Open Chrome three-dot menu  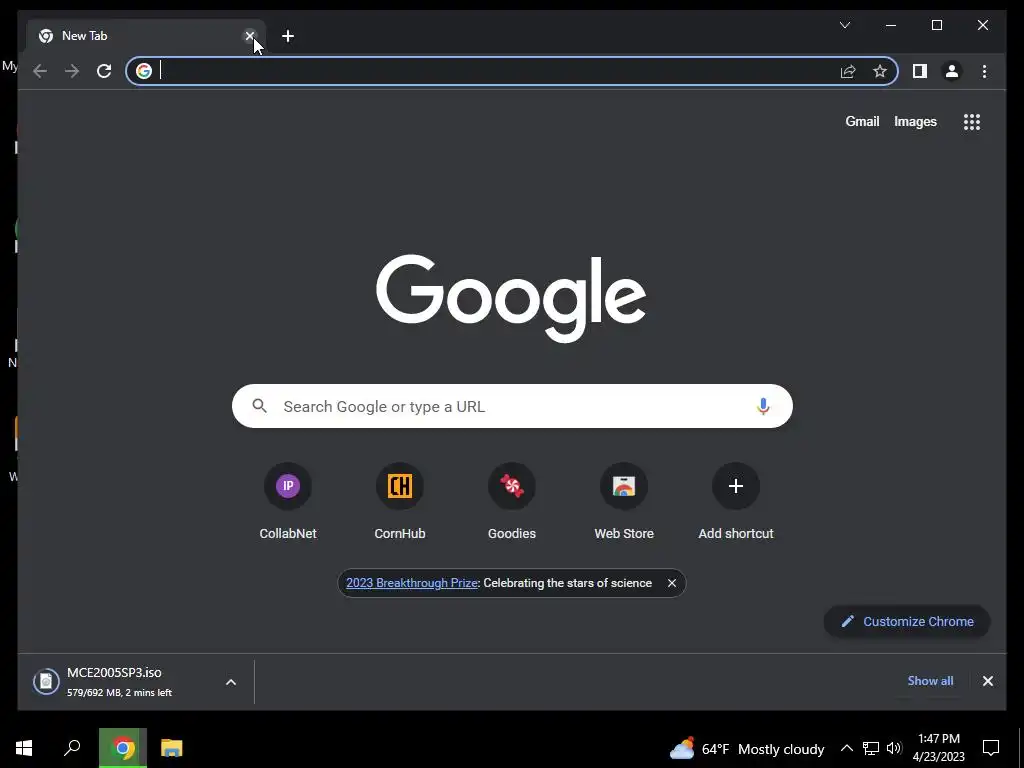[x=984, y=71]
